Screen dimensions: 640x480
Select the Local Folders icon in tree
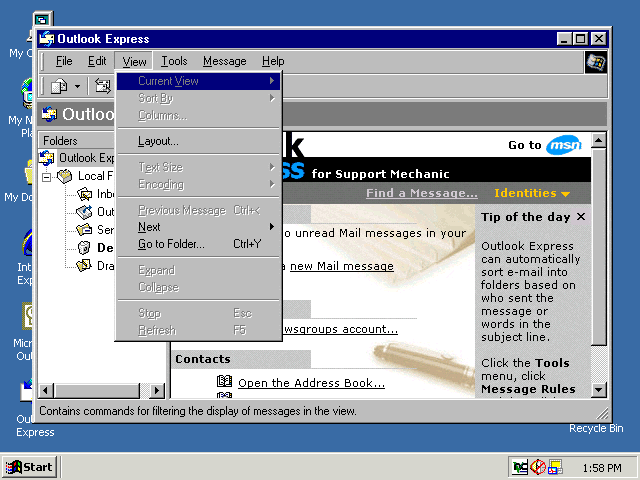[x=64, y=176]
